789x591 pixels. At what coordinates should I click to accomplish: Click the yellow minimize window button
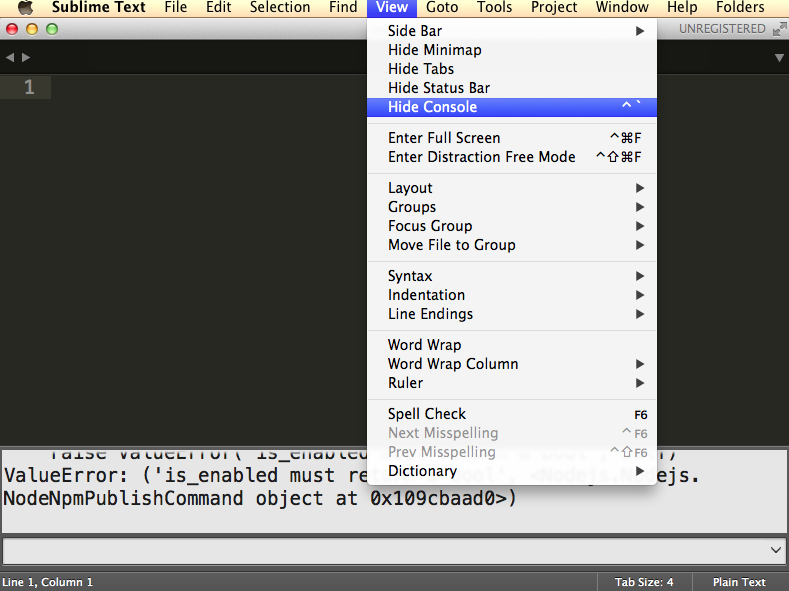coord(32,29)
